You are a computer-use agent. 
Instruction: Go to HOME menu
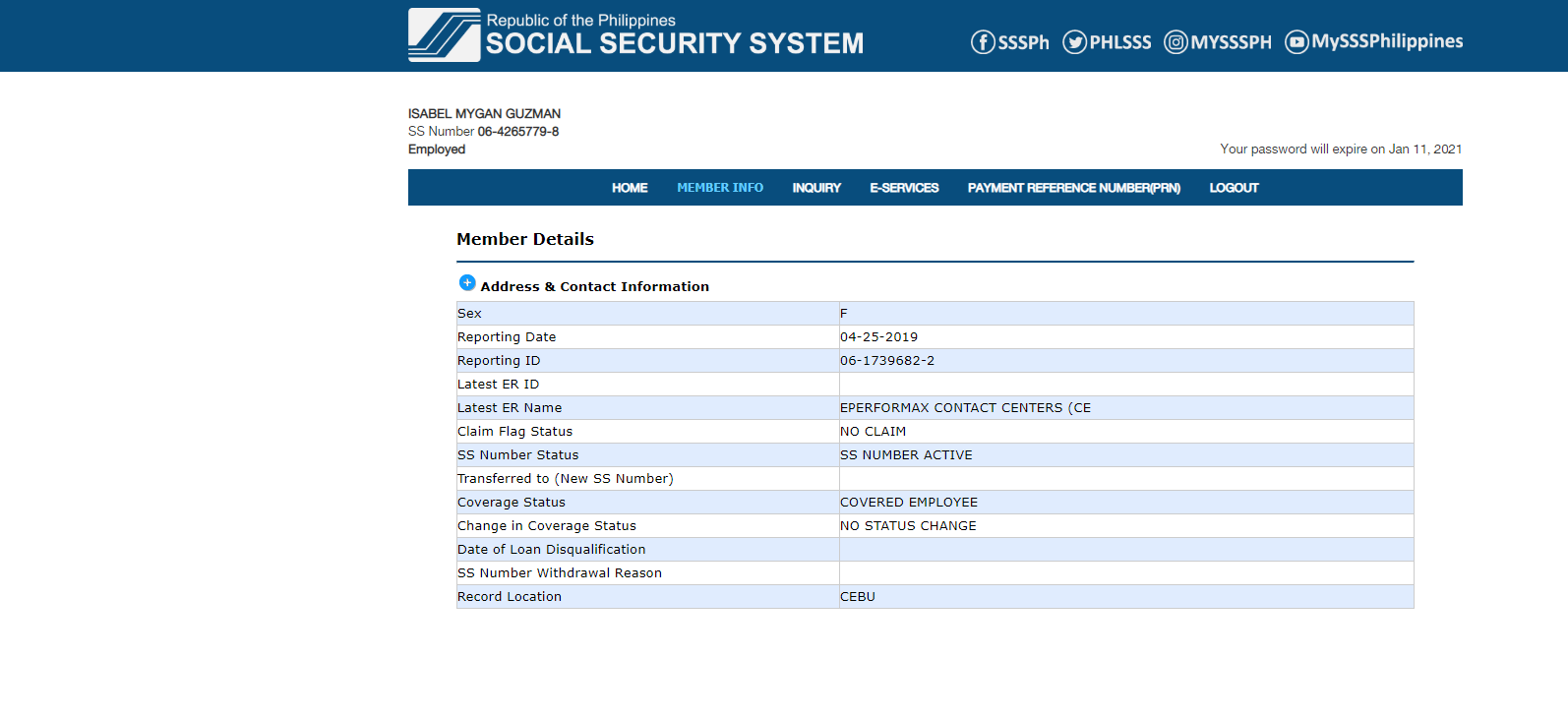[x=630, y=188]
